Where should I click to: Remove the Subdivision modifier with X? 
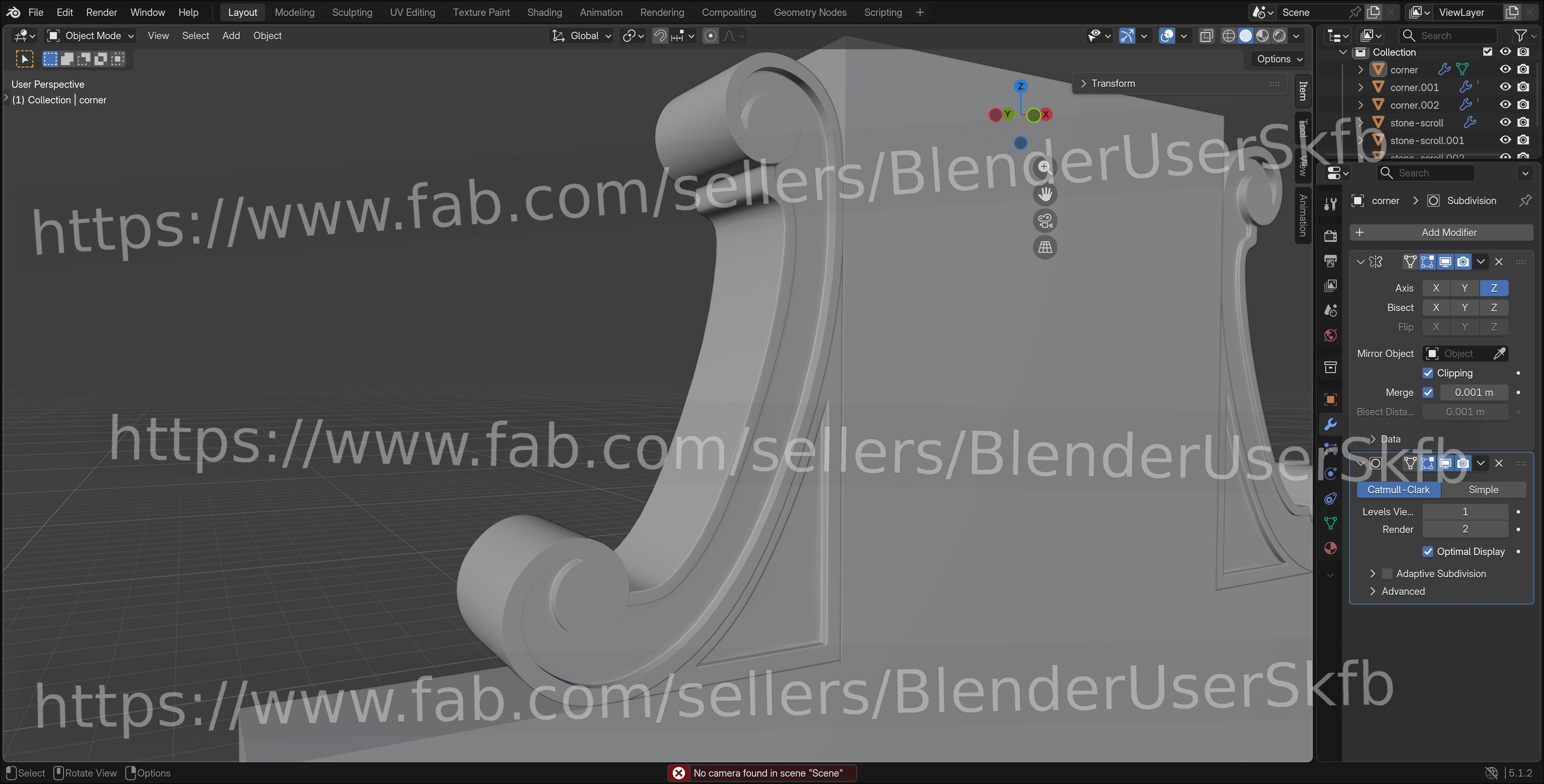(1499, 463)
